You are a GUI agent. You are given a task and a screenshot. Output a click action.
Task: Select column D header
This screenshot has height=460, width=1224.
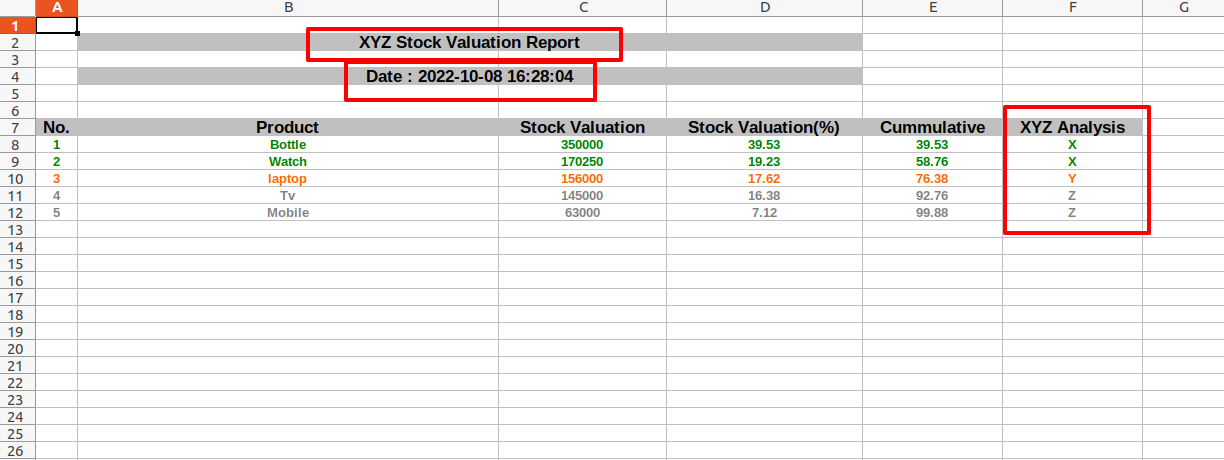click(x=764, y=8)
